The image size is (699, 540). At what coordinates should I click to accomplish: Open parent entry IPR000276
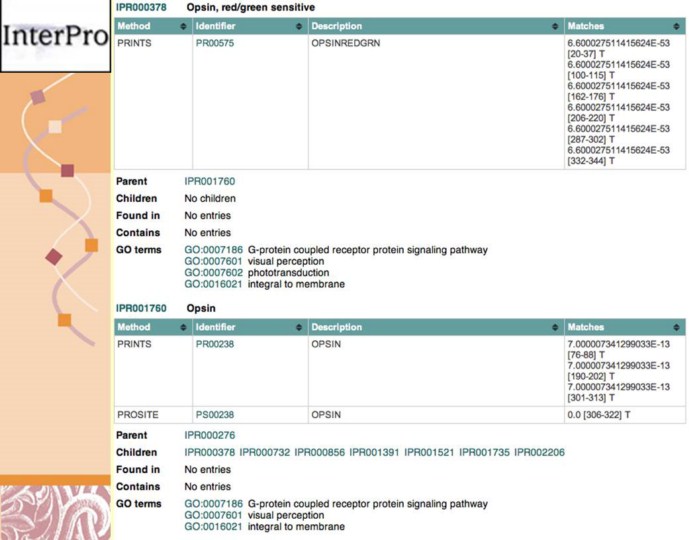click(210, 436)
